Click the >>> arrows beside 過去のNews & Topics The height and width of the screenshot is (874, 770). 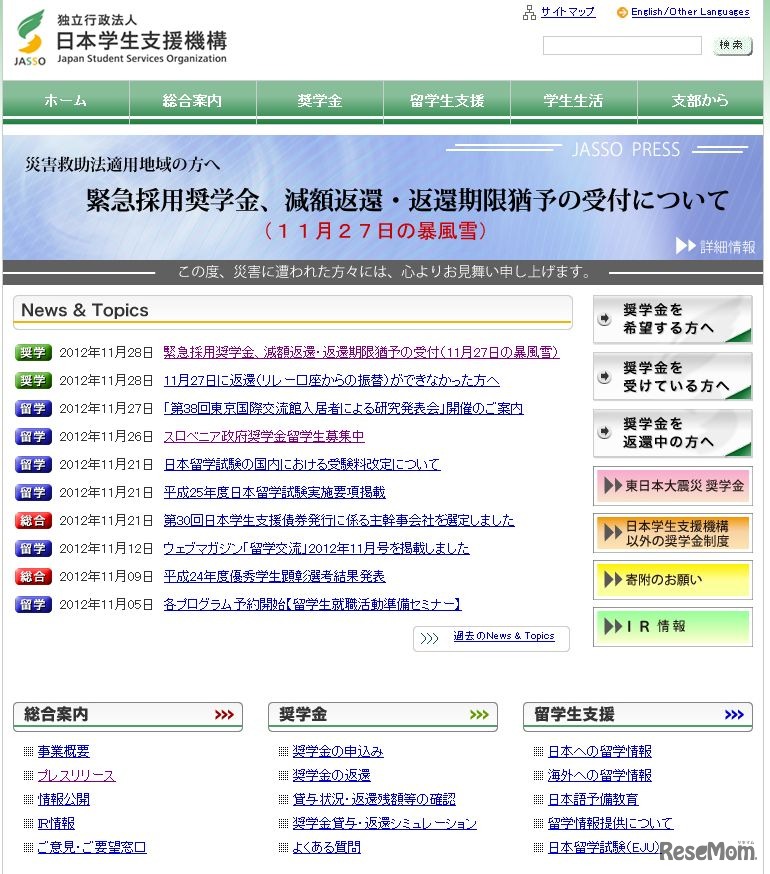(429, 638)
